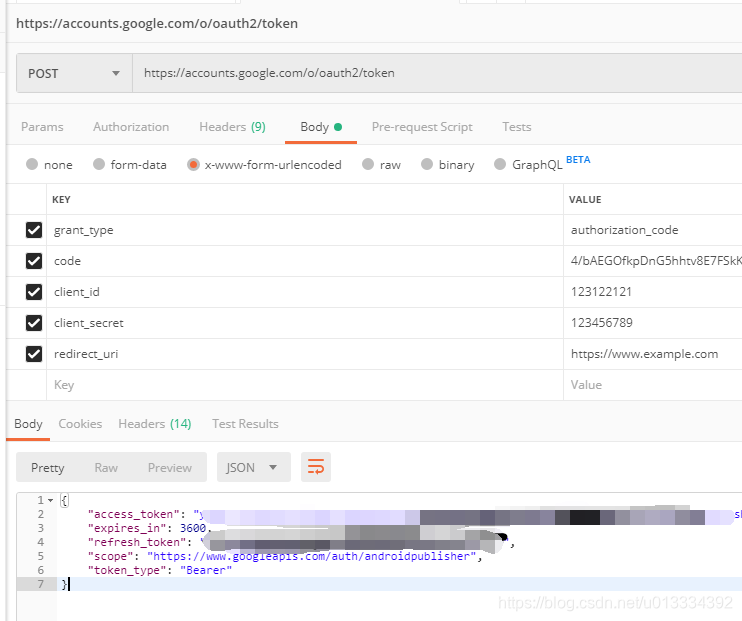Click the empty Key input cell
This screenshot has width=742, height=621.
305,385
